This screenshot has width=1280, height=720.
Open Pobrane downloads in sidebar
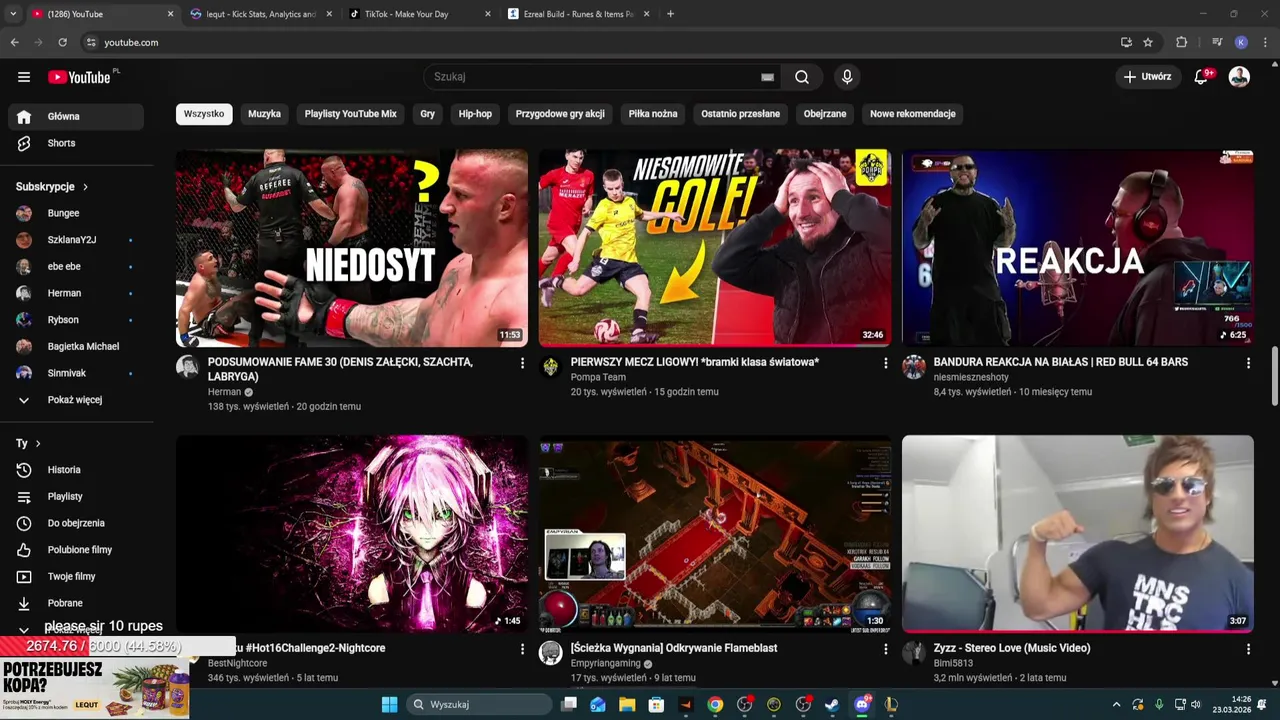[76, 603]
